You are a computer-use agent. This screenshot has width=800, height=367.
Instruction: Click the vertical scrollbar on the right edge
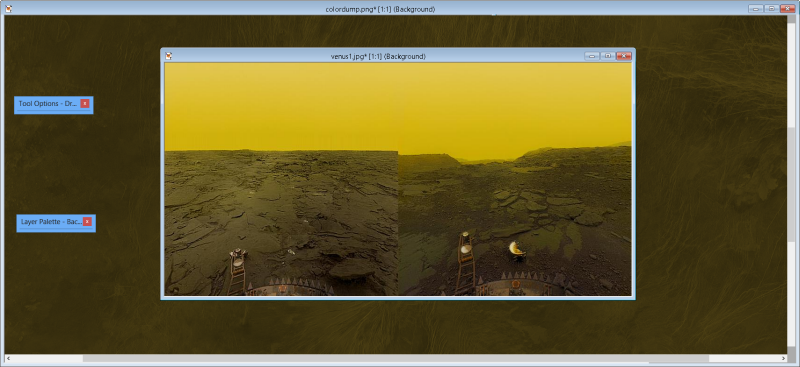[x=791, y=184]
